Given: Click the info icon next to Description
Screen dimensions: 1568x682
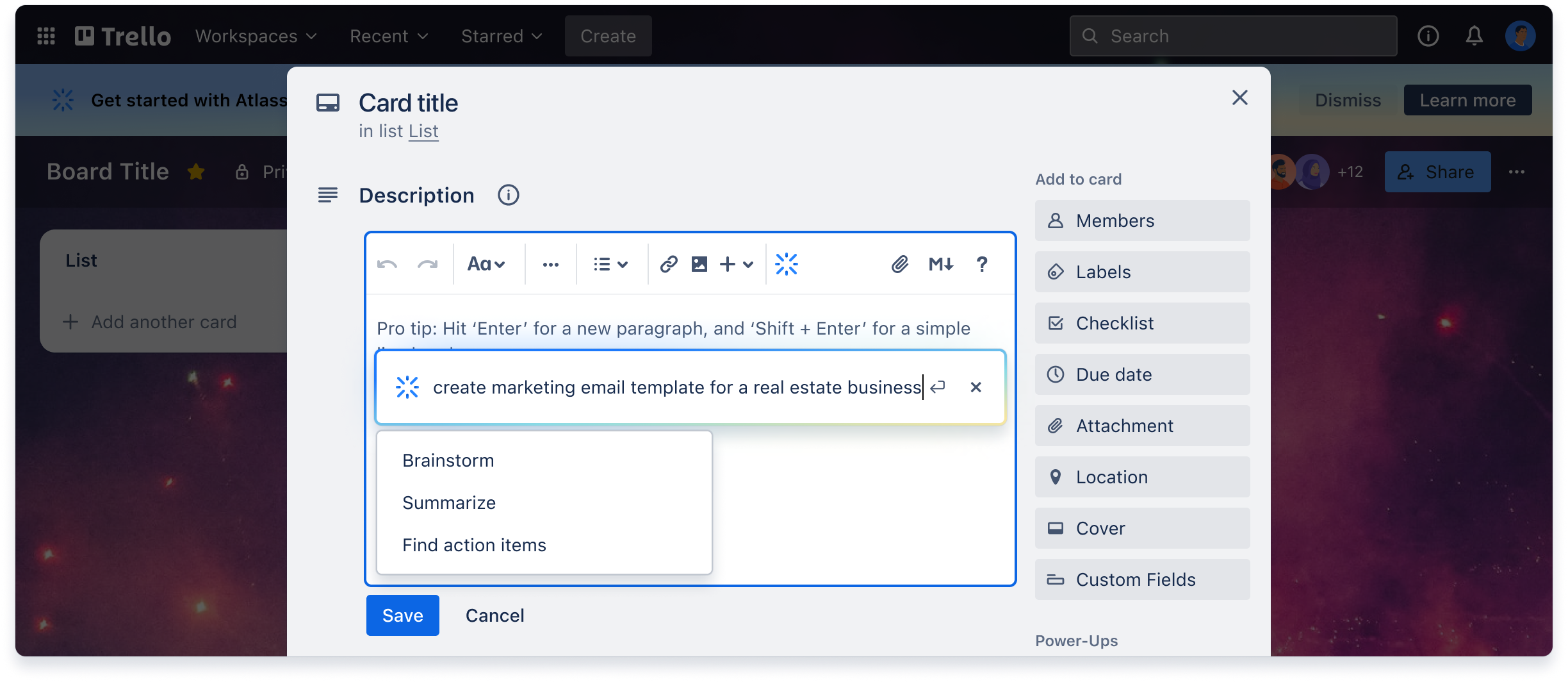Looking at the screenshot, I should tap(508, 195).
